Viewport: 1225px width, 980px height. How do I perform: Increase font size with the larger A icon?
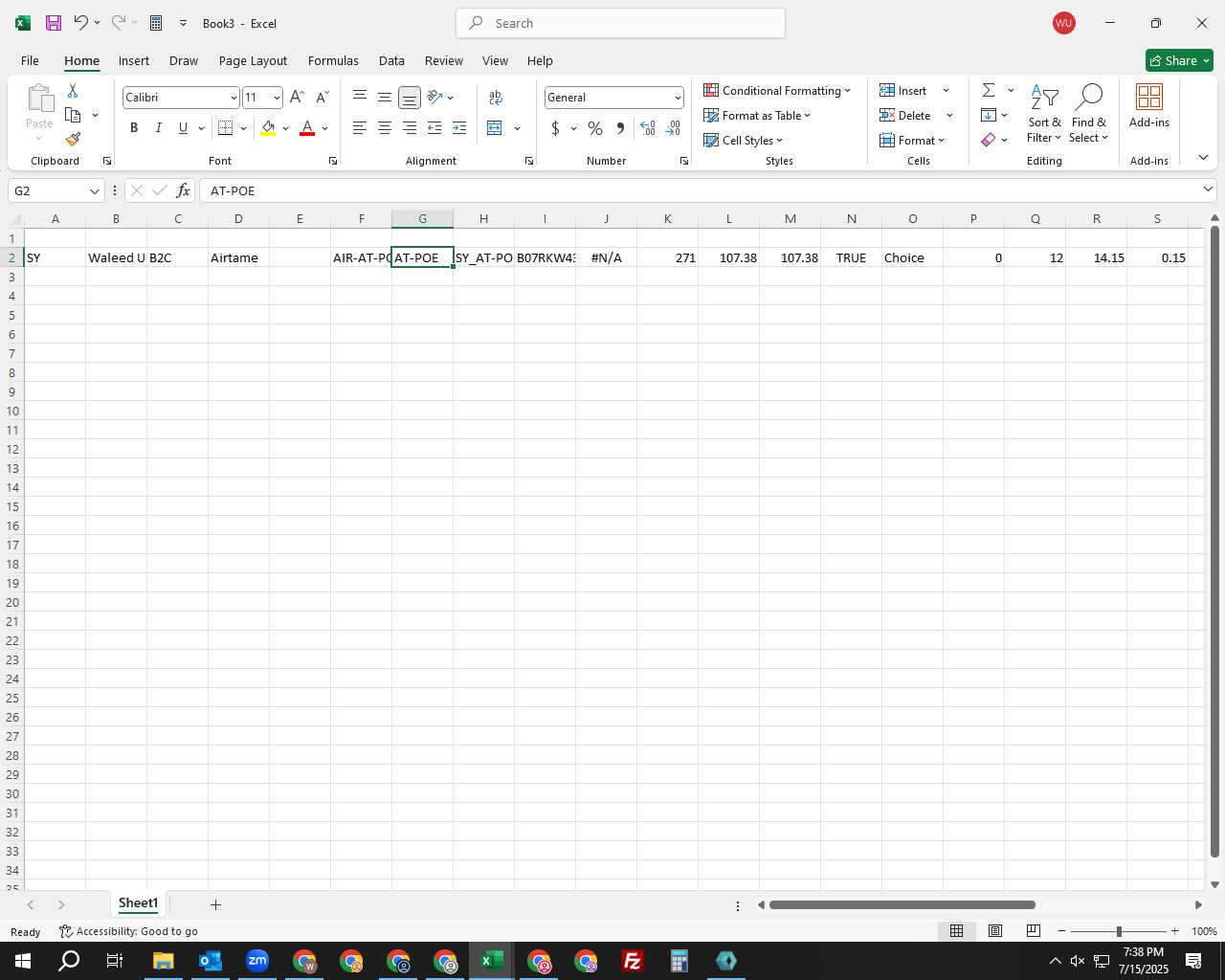click(x=297, y=97)
